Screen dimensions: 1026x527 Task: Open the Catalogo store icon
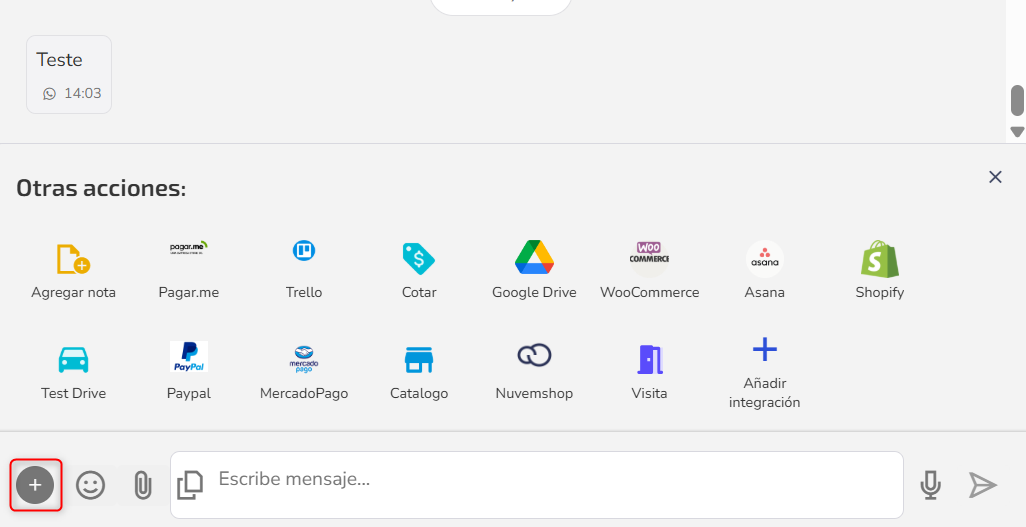click(419, 359)
